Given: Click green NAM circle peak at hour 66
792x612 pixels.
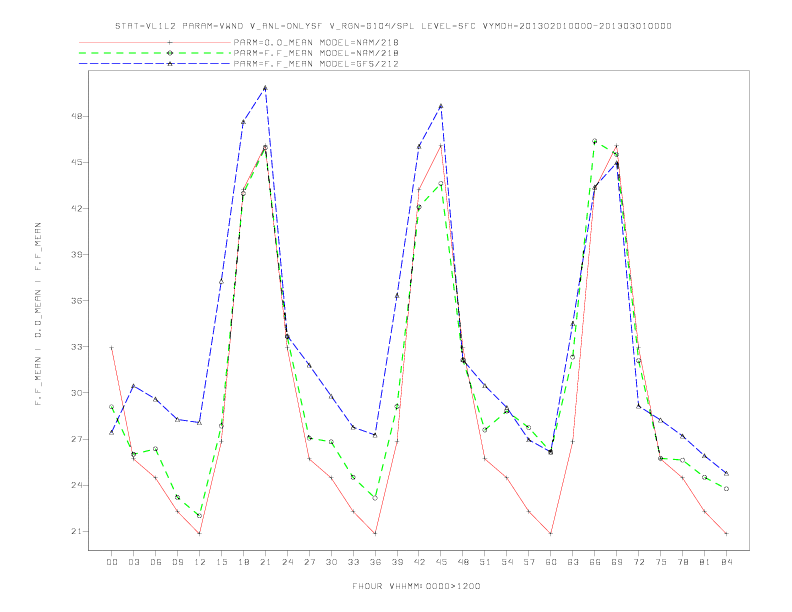Looking at the screenshot, I should (595, 141).
